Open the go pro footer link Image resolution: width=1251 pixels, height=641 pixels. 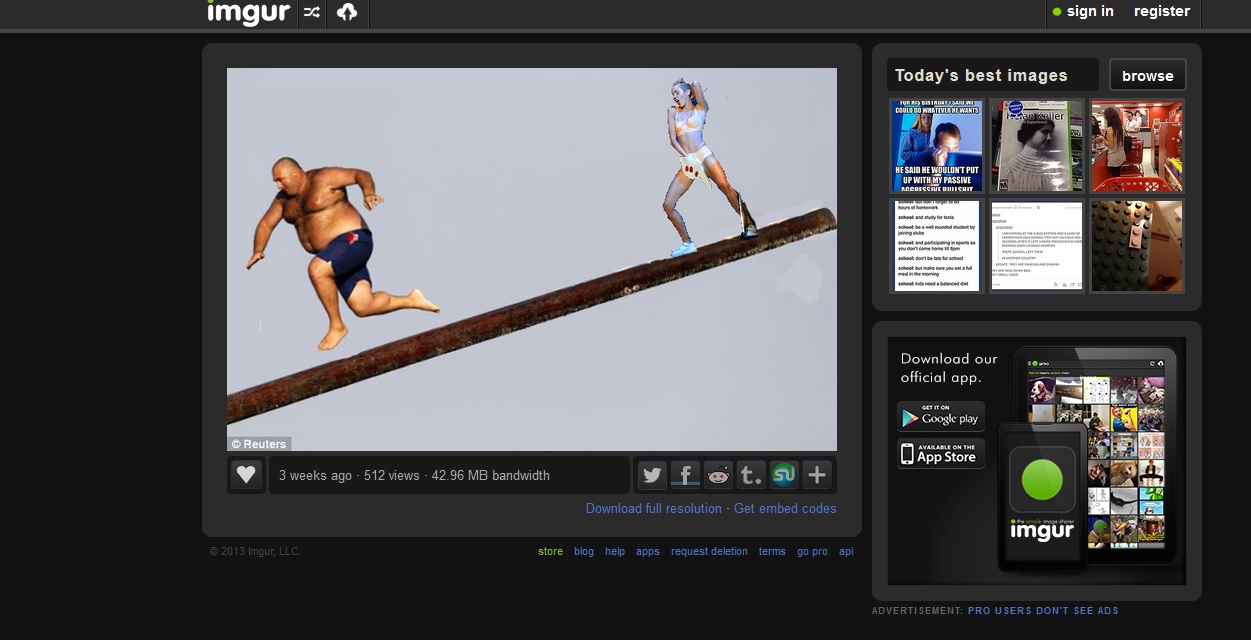[x=812, y=551]
